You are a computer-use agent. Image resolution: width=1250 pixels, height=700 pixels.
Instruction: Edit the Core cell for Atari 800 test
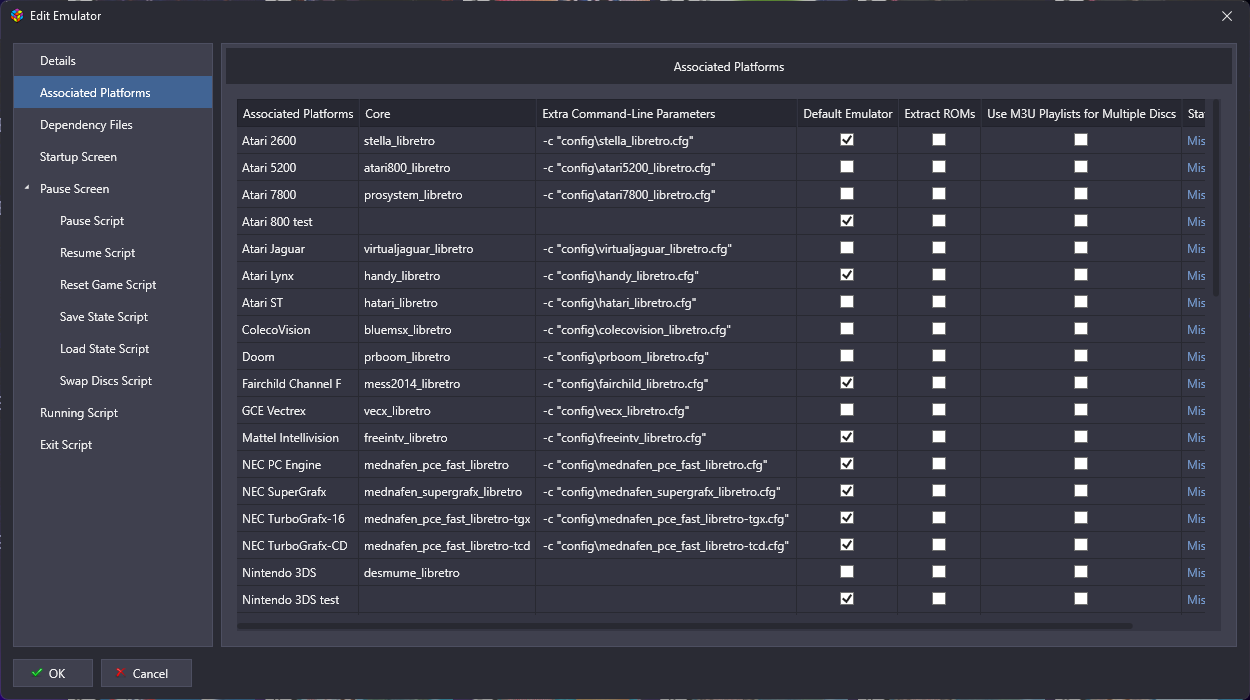446,221
